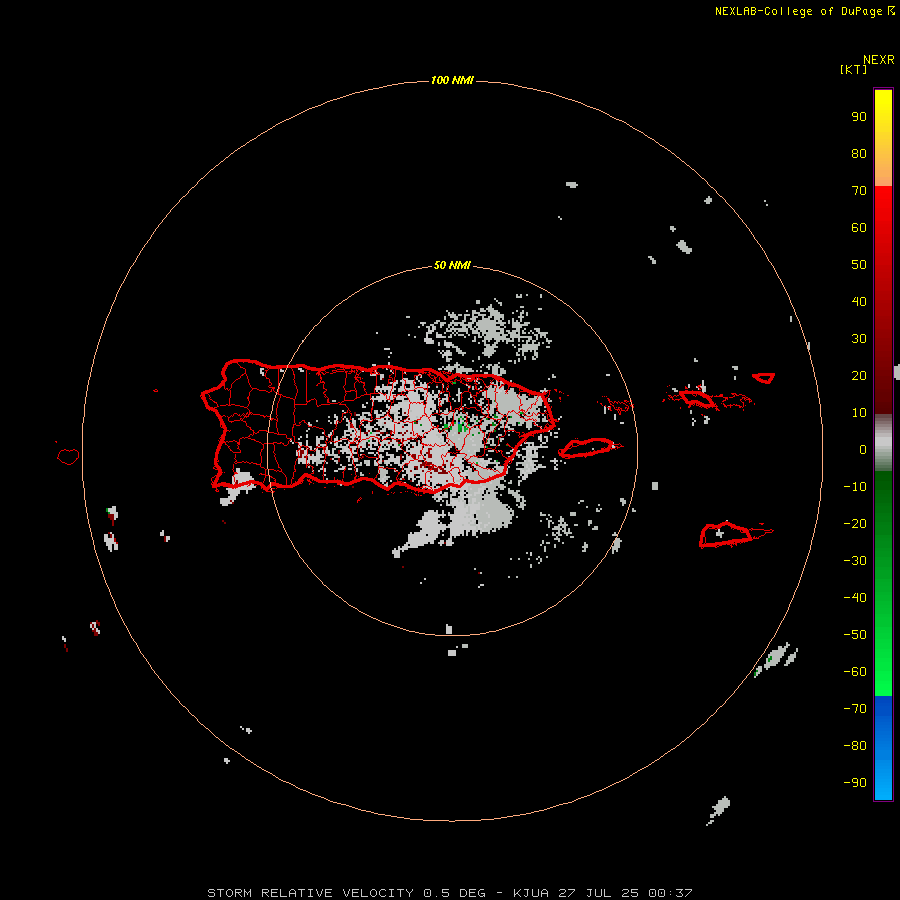Image resolution: width=900 pixels, height=900 pixels.
Task: Click the small Mona Island outline far west
Action: click(68, 456)
